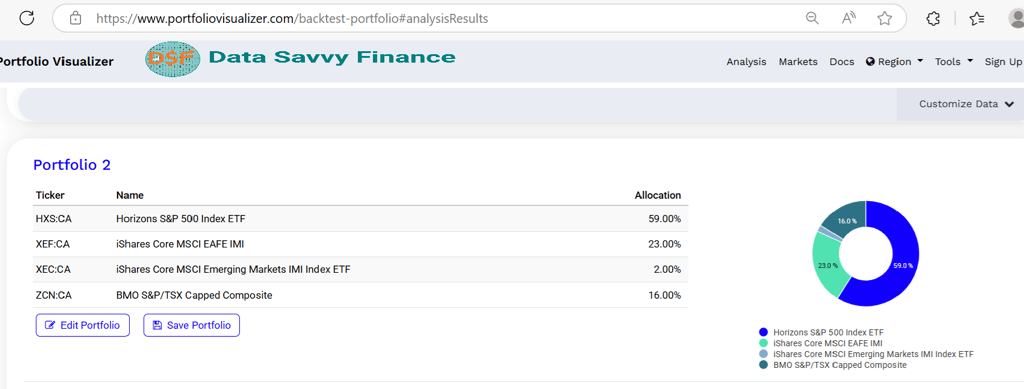Reload the page with the refresh icon
The width and height of the screenshot is (1024, 389).
coord(27,18)
